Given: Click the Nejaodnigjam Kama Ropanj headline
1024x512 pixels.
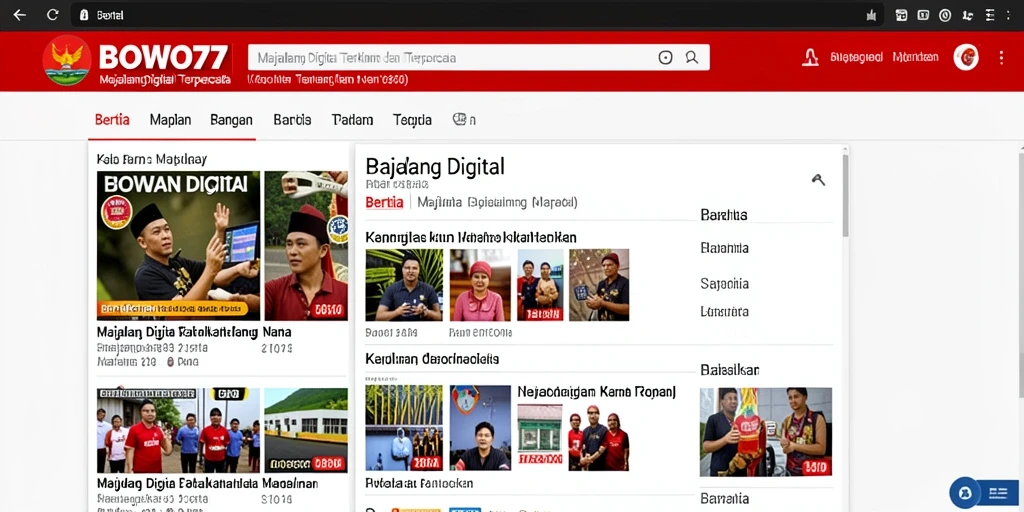Looking at the screenshot, I should (x=596, y=392).
